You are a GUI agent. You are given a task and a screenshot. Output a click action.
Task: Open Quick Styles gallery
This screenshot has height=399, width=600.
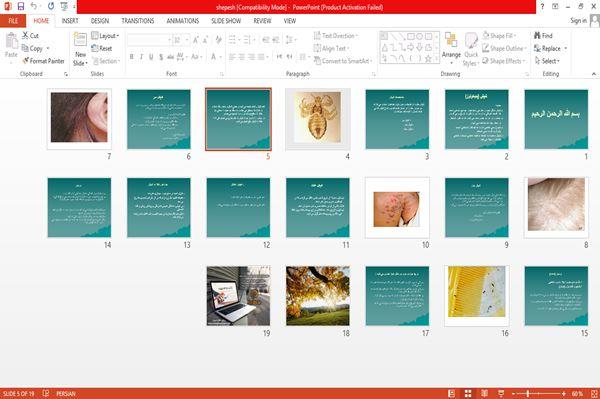click(x=471, y=50)
